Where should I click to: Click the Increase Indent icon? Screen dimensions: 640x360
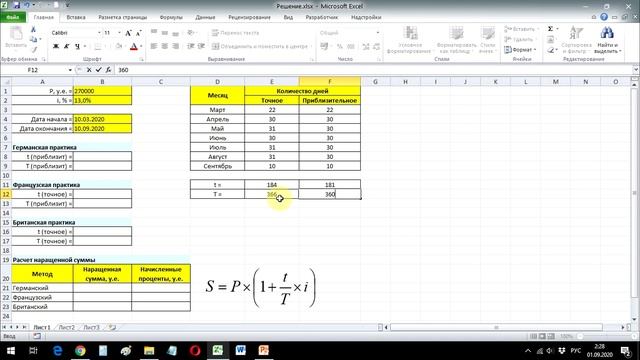pos(201,47)
